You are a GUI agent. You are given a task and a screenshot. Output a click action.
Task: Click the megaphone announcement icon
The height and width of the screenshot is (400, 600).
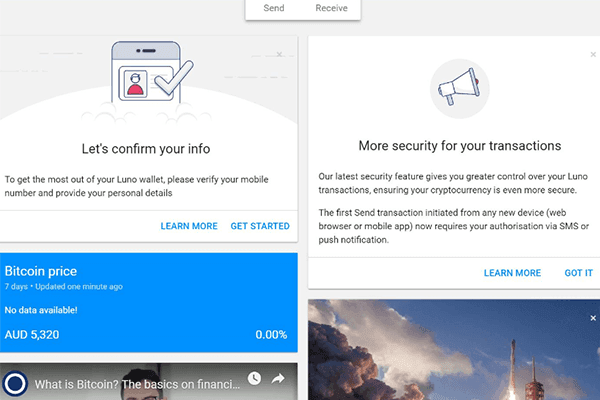459,88
